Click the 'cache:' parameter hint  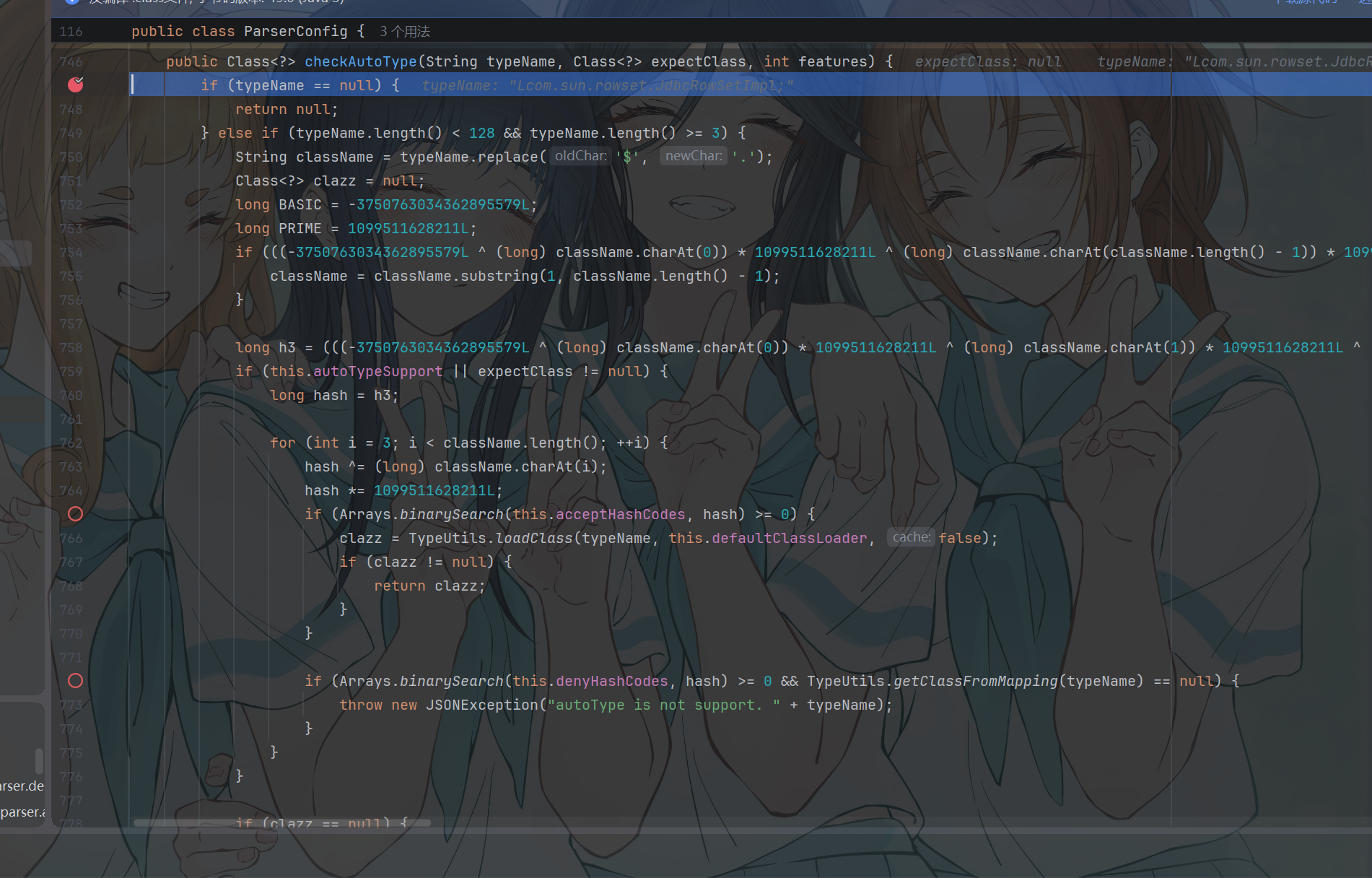click(x=911, y=537)
